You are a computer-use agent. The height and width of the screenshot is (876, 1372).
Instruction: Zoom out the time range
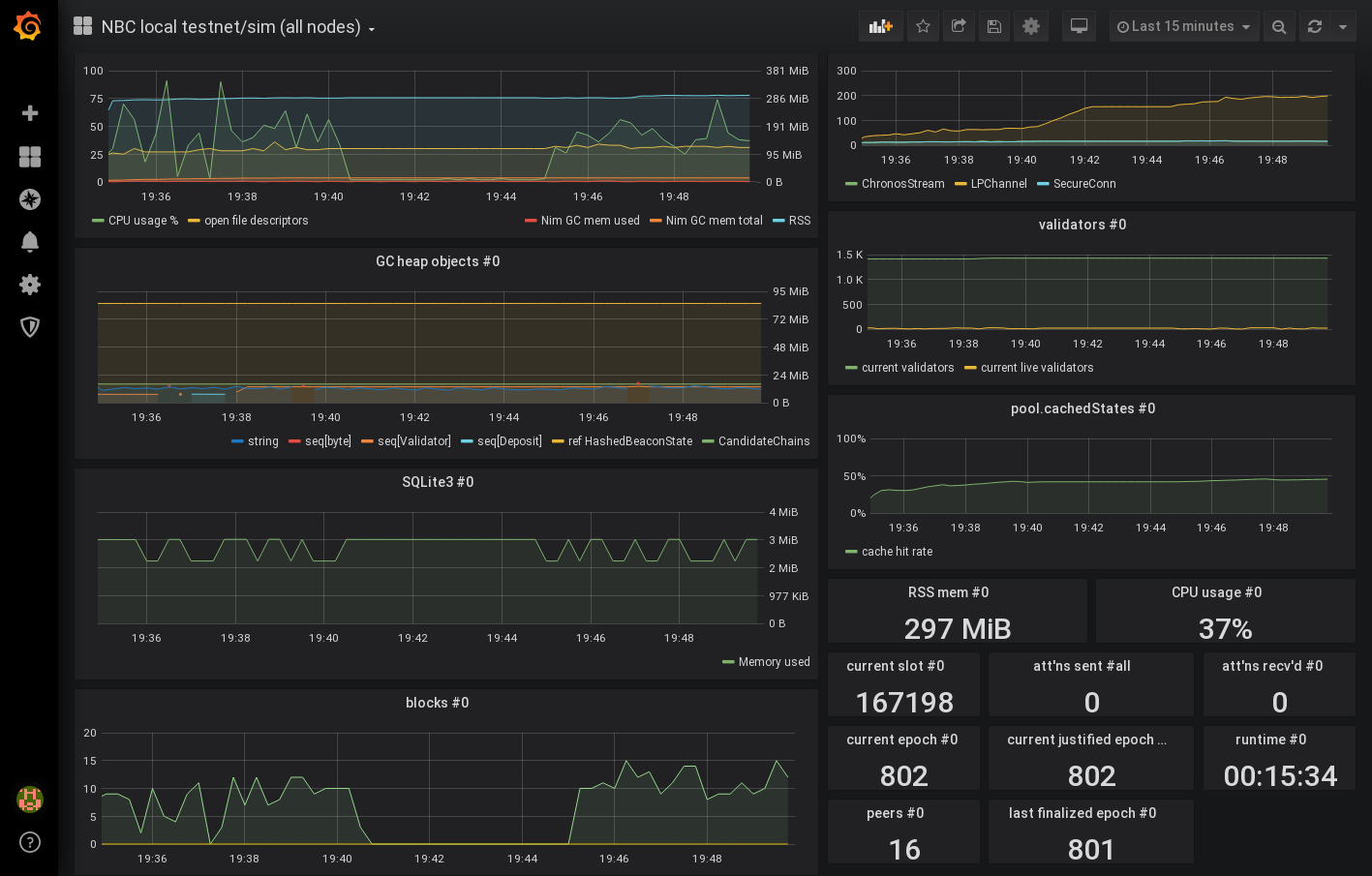(x=1279, y=26)
